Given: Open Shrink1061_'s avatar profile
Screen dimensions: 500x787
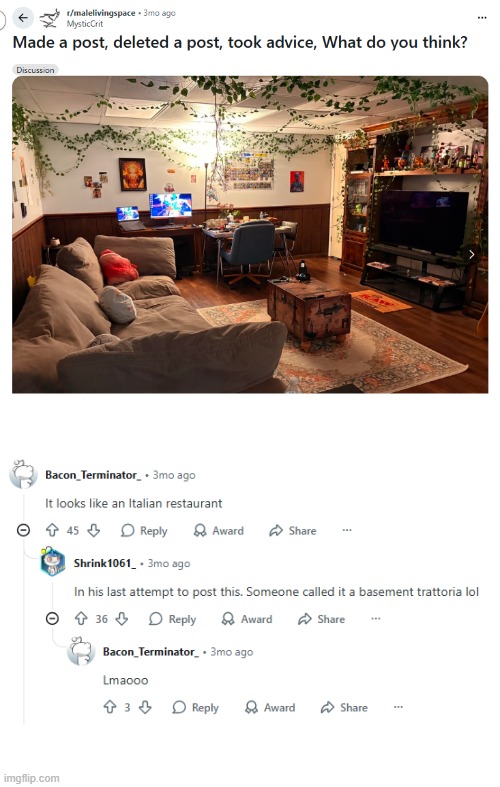Looking at the screenshot, I should coord(53,562).
